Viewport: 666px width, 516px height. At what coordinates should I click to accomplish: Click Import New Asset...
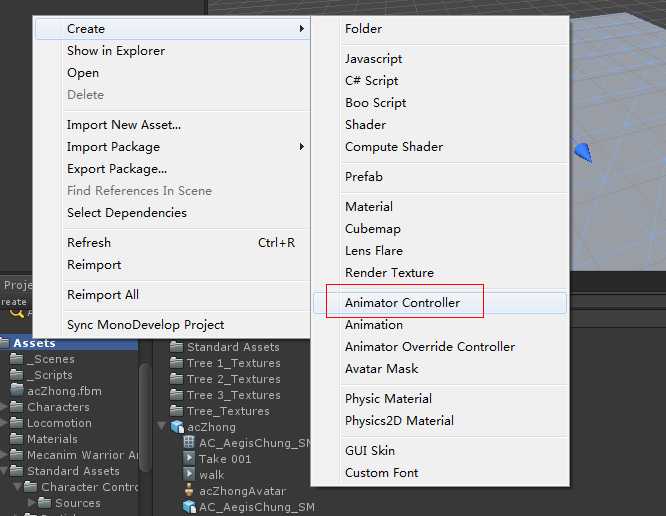[124, 125]
